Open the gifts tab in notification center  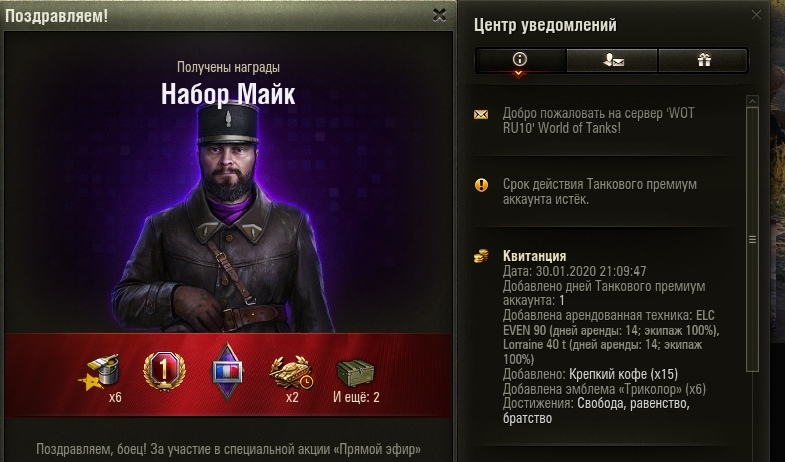[704, 61]
